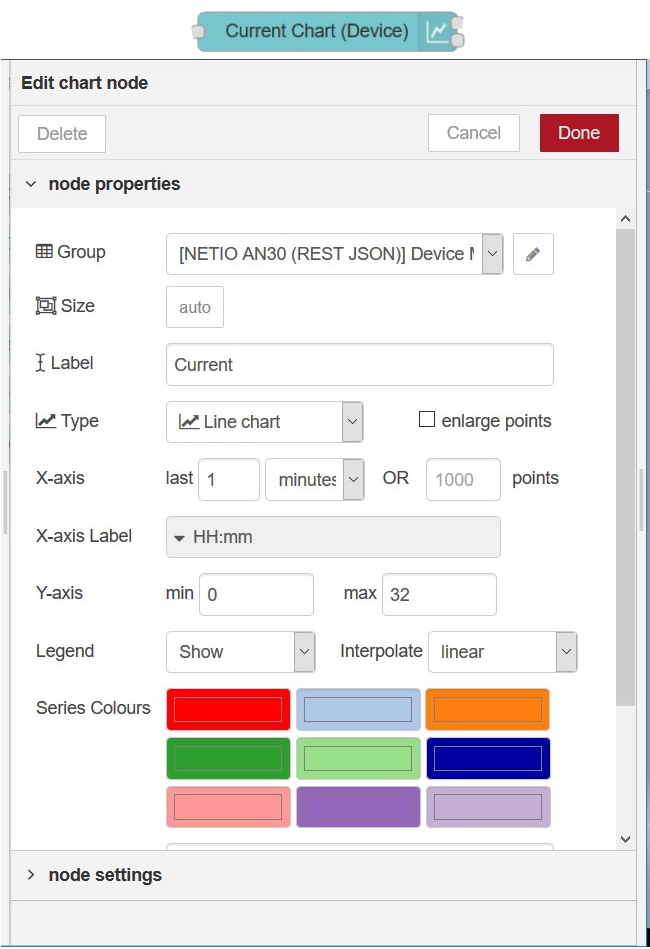Screen dimensions: 650x949
Task: Click the upper output port of the chart node
Action: [457, 23]
